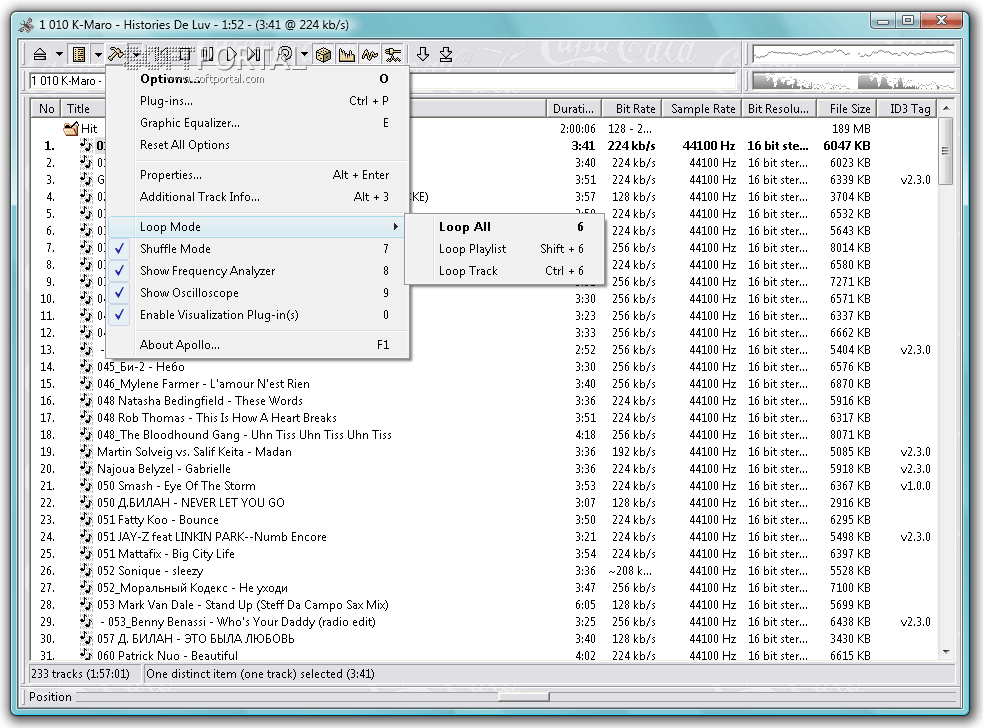Pause playback with the pause icon
This screenshot has width=983, height=728.
click(208, 55)
